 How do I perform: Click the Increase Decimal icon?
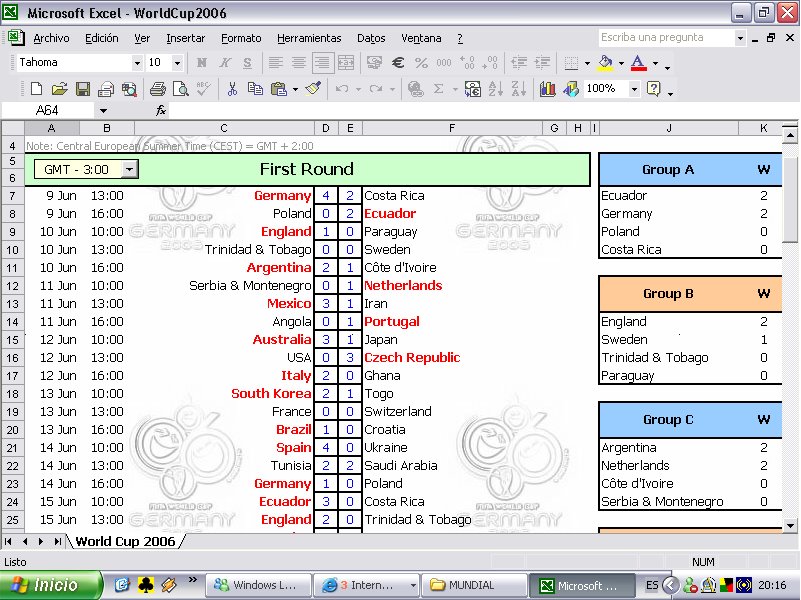pos(467,63)
